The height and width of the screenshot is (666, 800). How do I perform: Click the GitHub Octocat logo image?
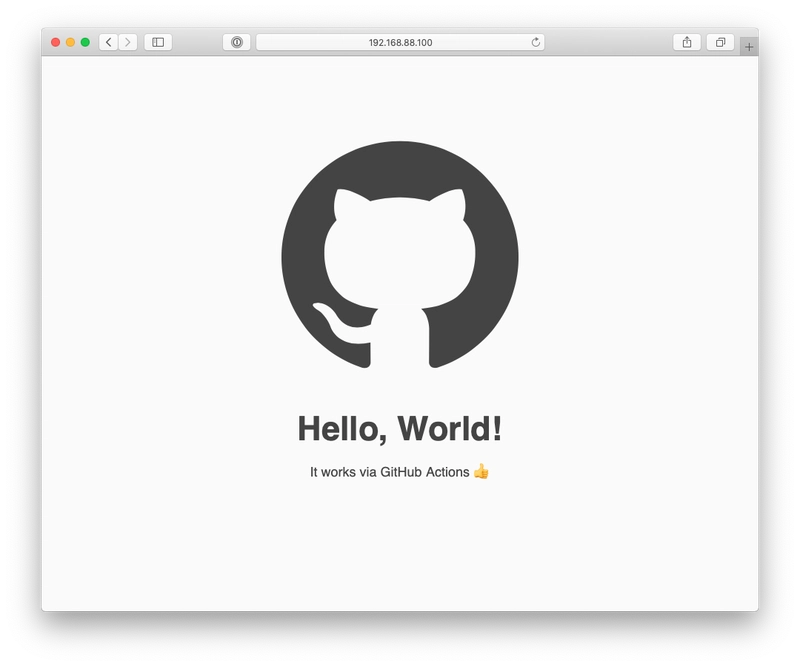coord(400,255)
